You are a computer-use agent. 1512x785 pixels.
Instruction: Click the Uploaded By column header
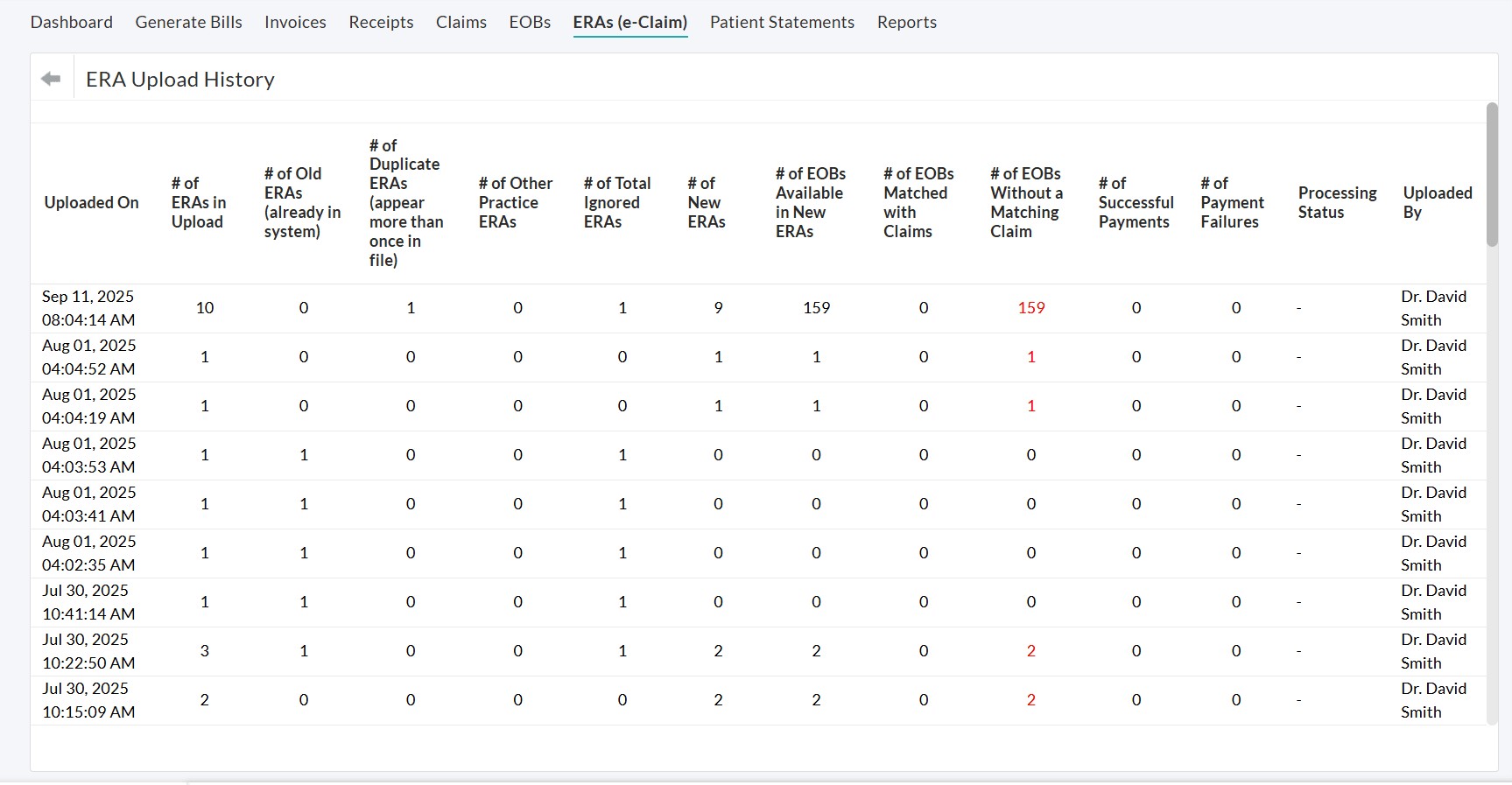[x=1438, y=203]
